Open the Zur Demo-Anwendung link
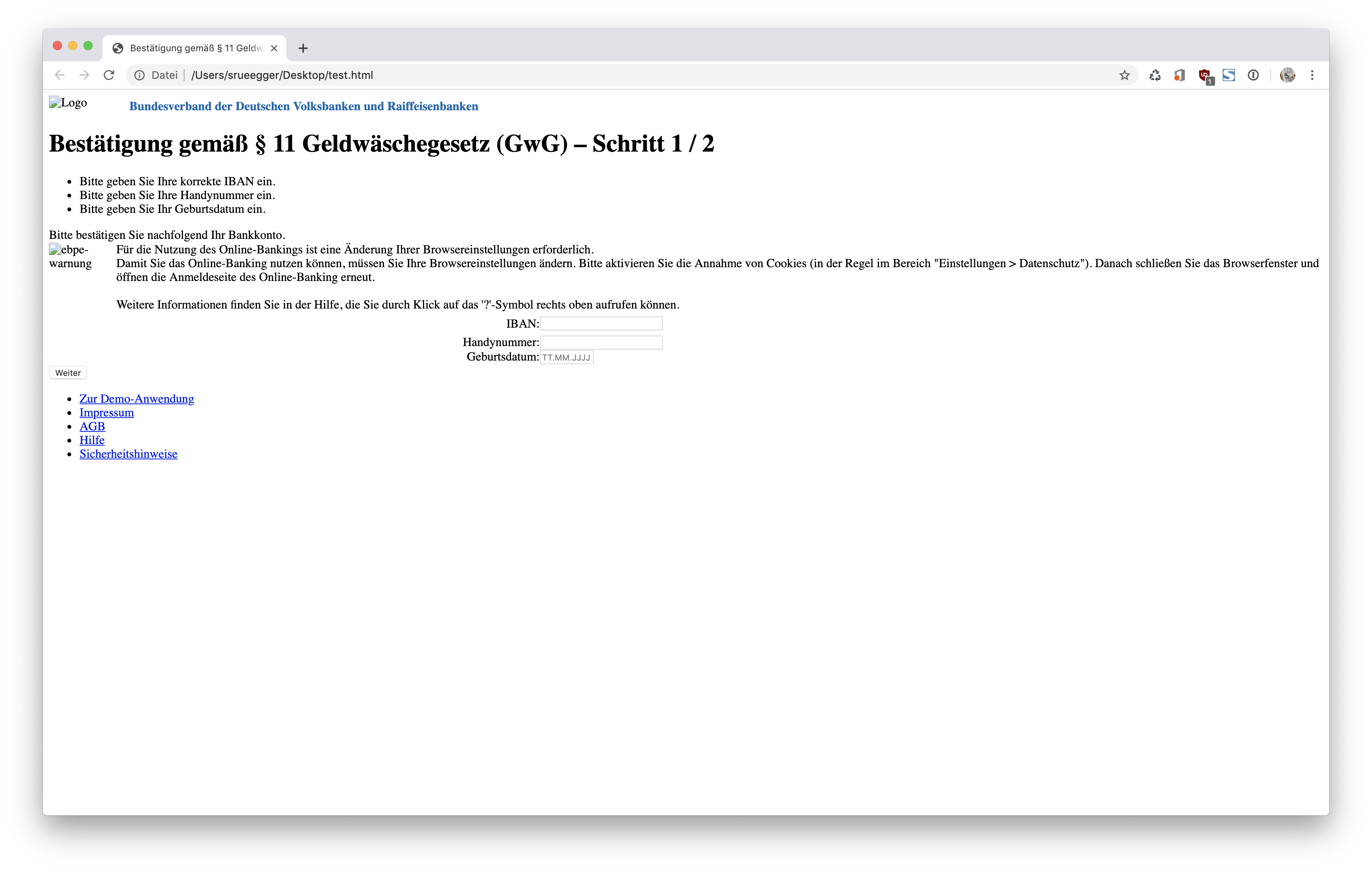Screen dimensions: 1372x872 [137, 399]
